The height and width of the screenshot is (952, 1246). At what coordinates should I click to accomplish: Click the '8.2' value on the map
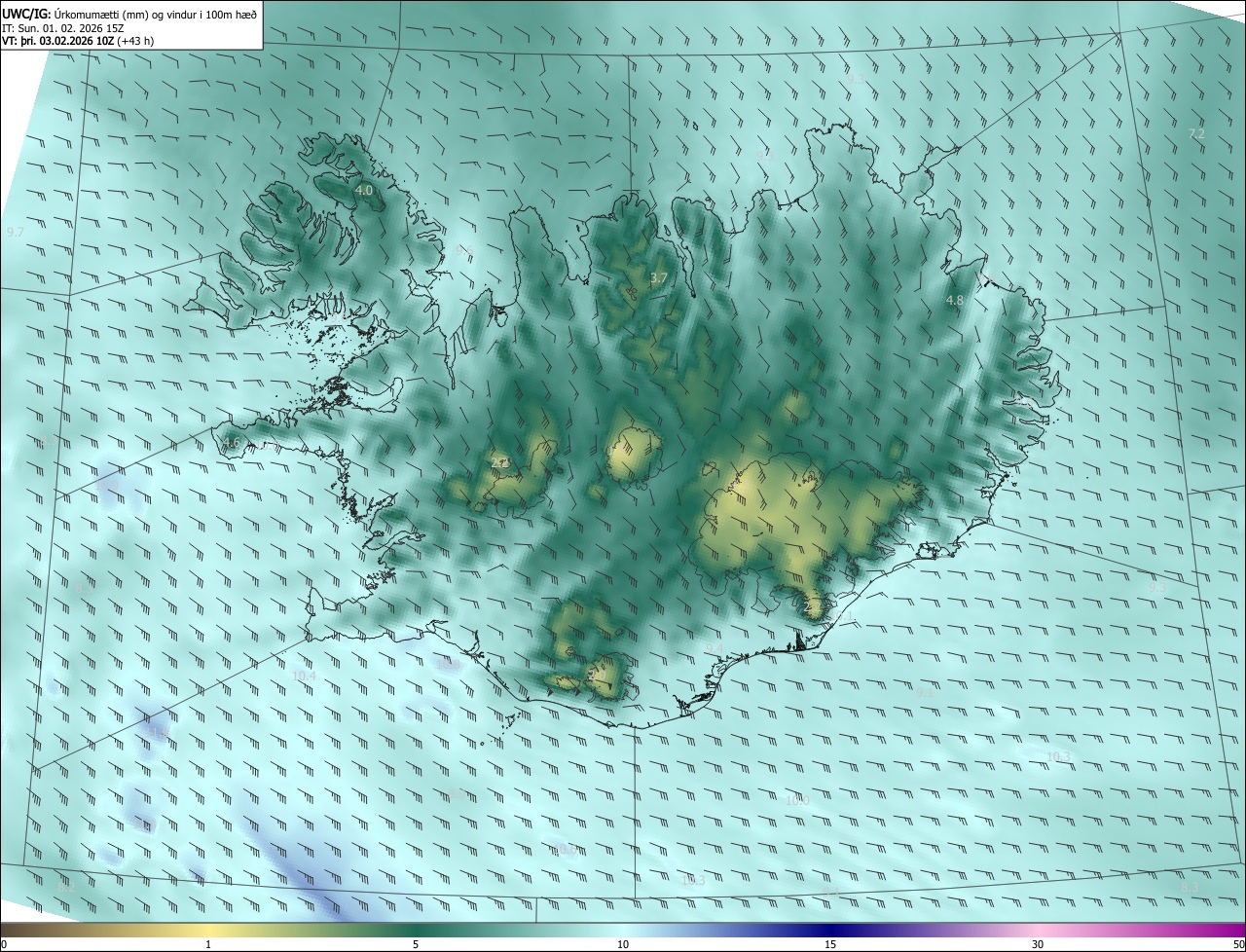(66, 887)
